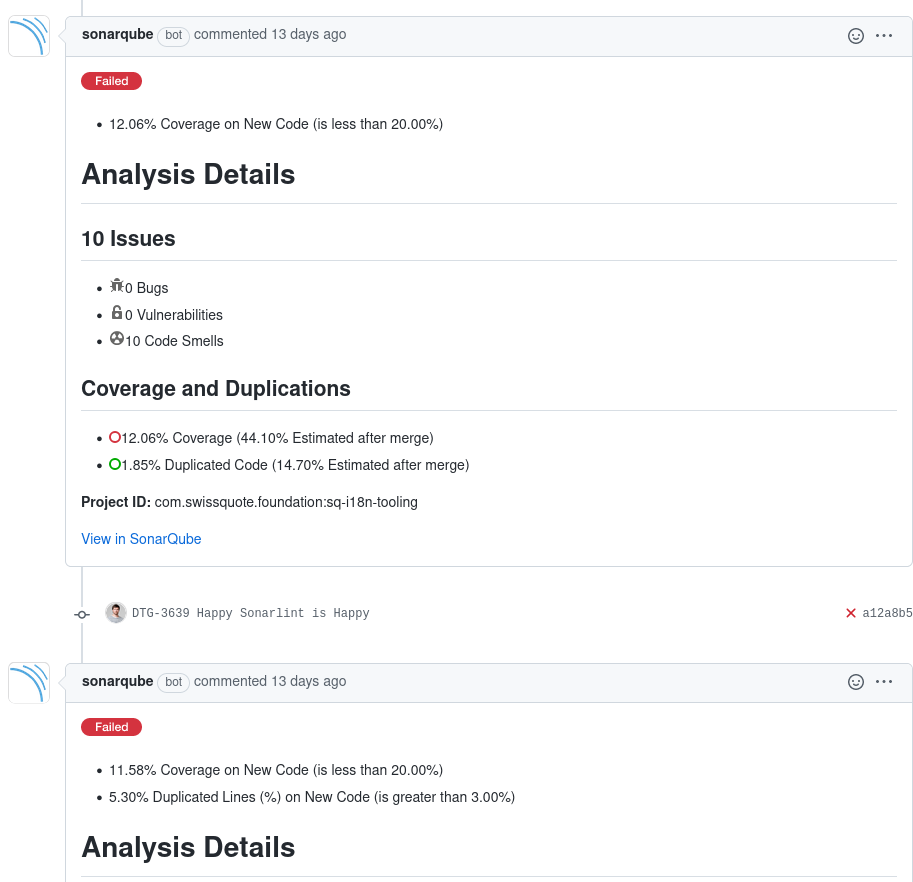The height and width of the screenshot is (882, 913).
Task: Open the options menu of second comment
Action: (883, 681)
